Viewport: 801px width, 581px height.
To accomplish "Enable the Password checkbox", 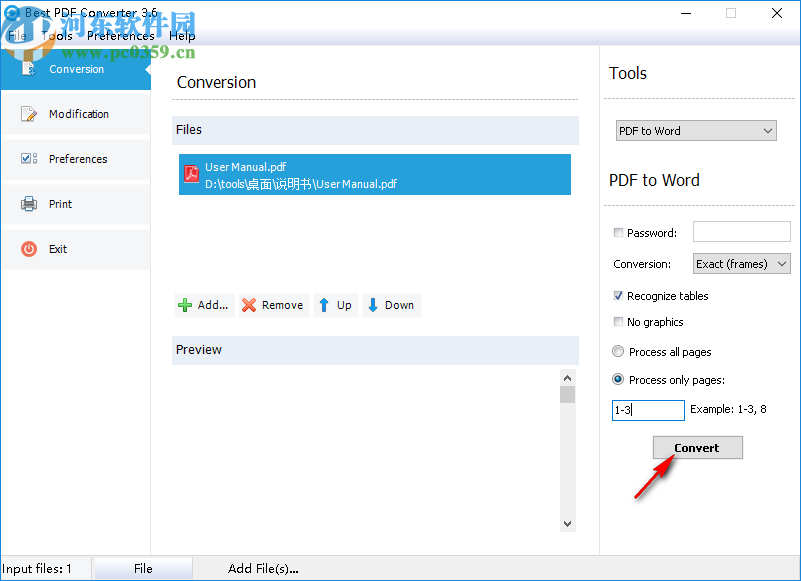I will click(x=617, y=232).
